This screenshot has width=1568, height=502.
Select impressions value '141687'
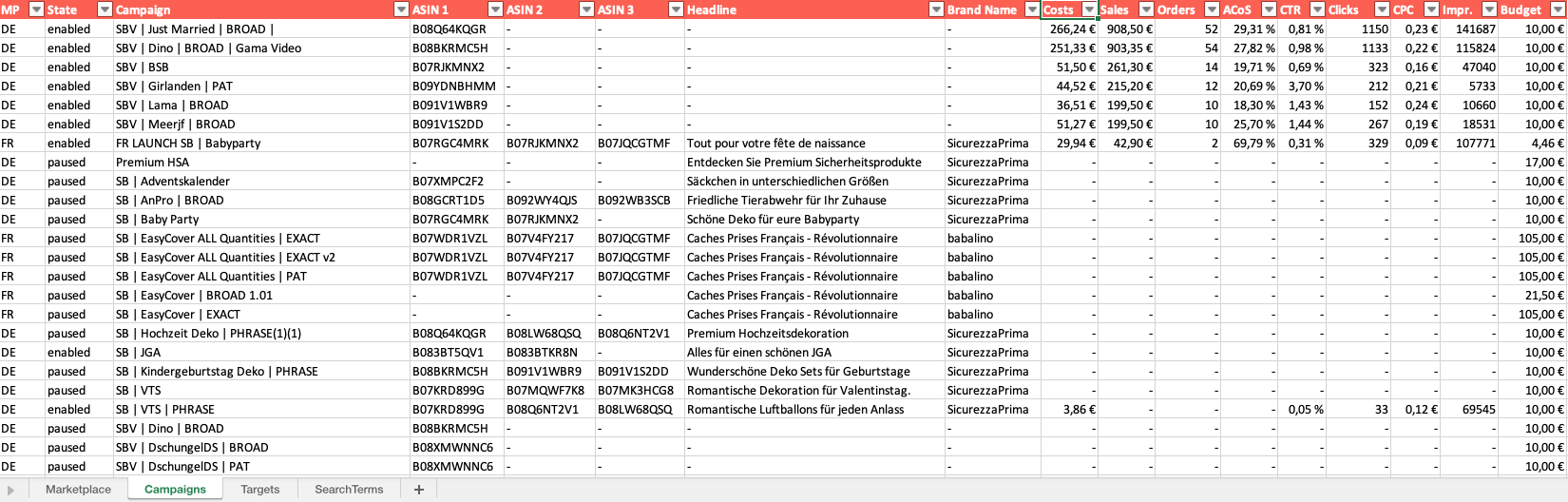coord(1469,29)
